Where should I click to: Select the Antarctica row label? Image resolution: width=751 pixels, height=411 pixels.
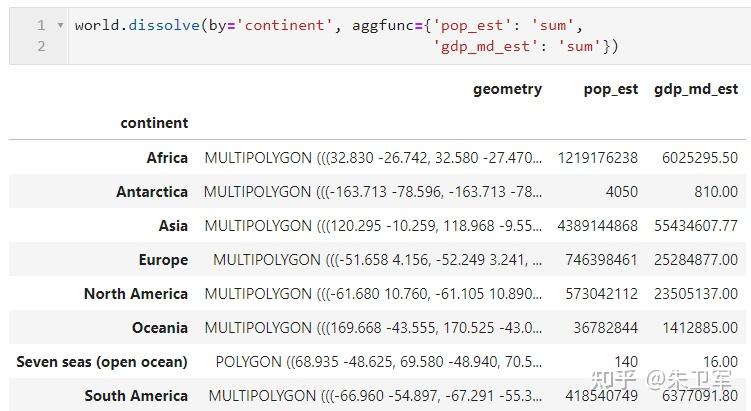point(151,191)
